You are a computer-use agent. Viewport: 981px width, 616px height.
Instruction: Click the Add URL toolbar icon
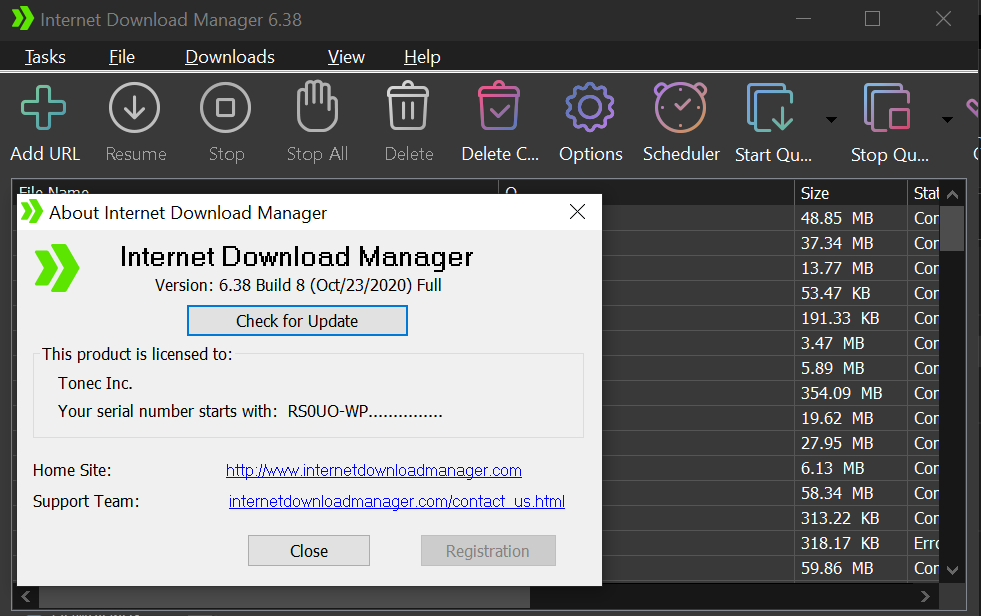pyautogui.click(x=43, y=108)
